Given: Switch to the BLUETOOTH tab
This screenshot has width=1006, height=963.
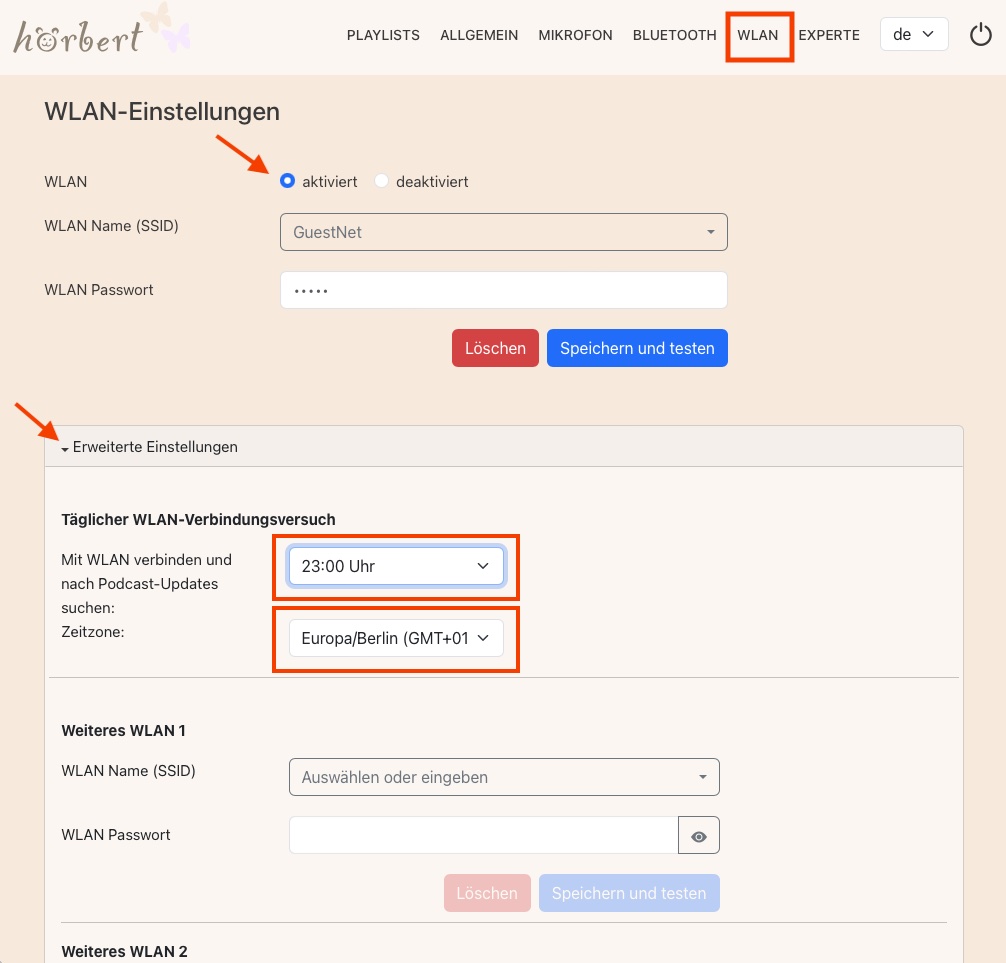Looking at the screenshot, I should click(x=674, y=35).
